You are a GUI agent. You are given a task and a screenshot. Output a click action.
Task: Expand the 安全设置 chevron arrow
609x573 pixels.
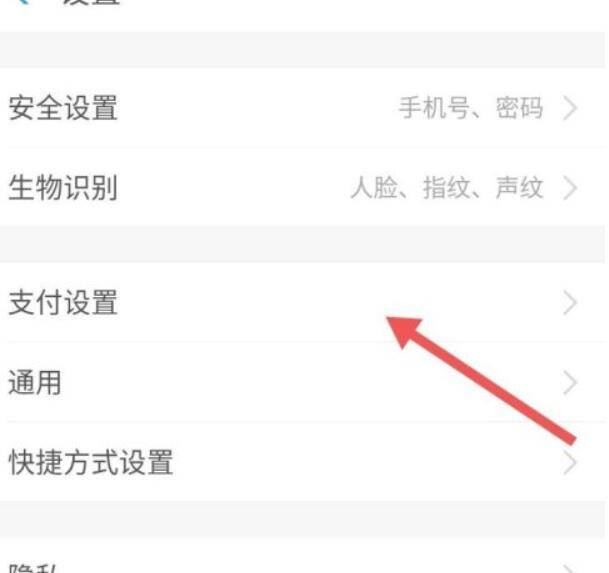click(570, 108)
